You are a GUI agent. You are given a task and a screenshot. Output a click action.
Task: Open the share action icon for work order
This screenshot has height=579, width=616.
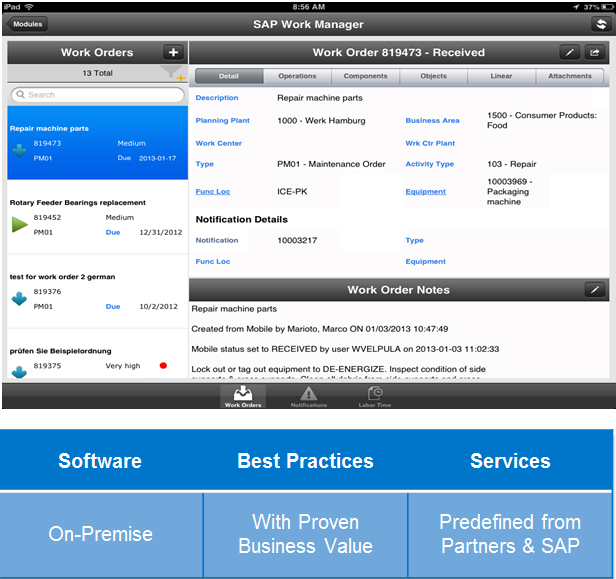click(x=595, y=53)
